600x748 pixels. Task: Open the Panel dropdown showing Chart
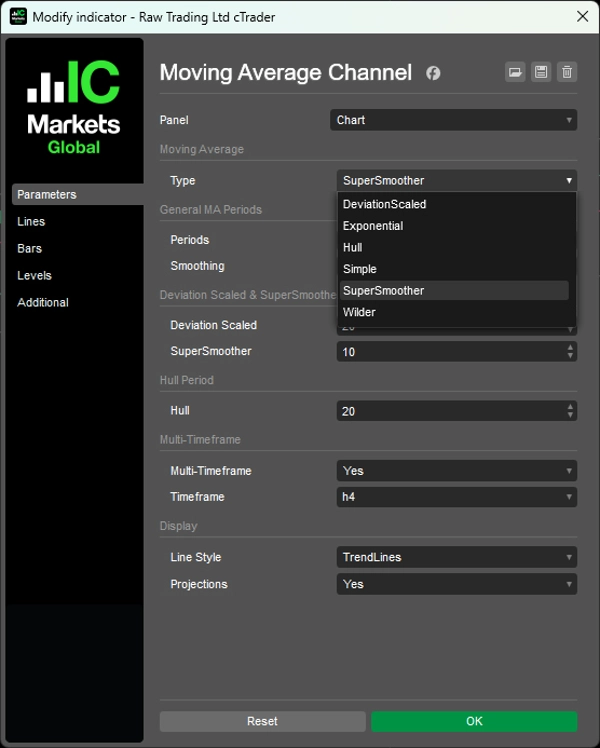click(454, 120)
